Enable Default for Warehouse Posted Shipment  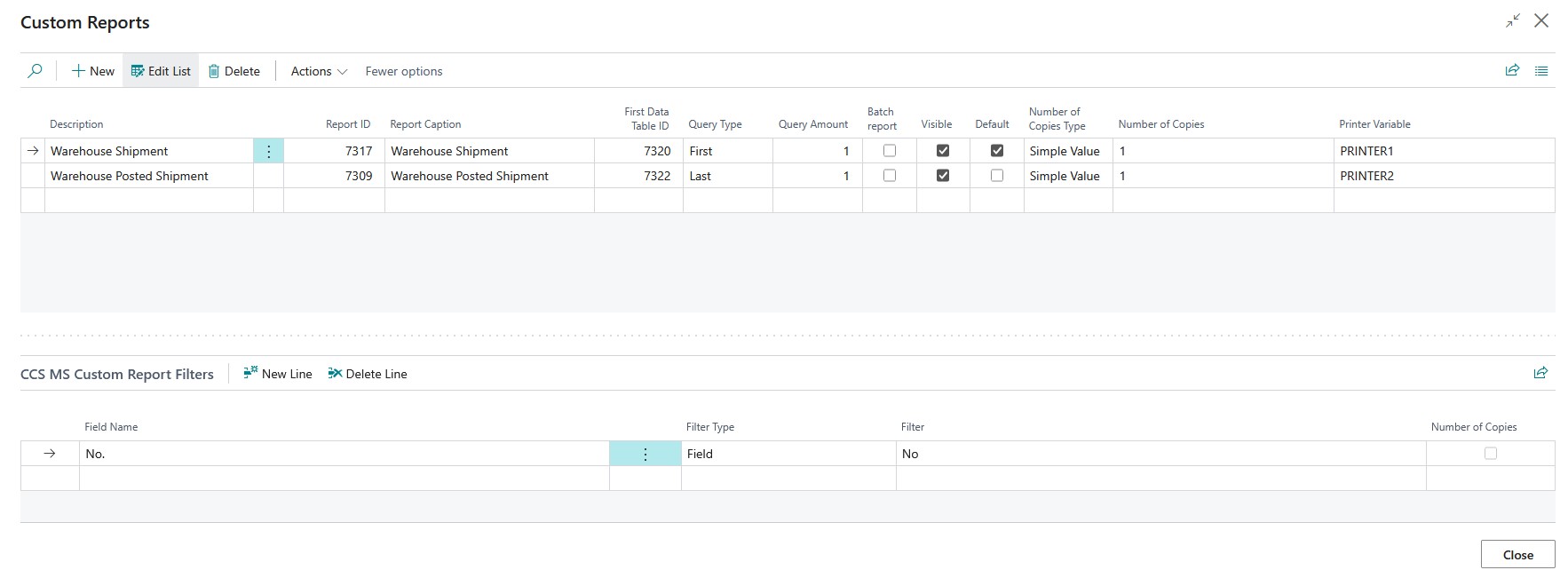coord(997,176)
